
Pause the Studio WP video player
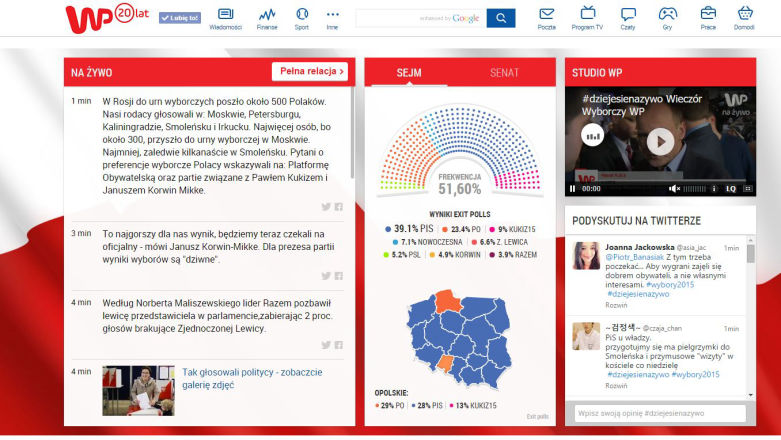coord(572,189)
